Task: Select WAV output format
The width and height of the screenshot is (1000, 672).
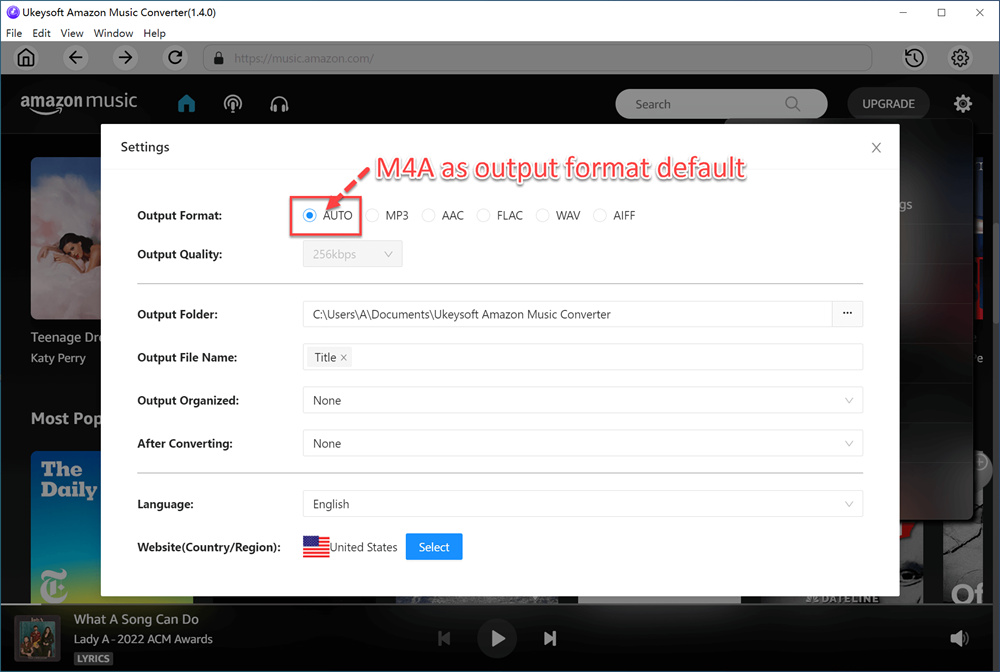Action: (x=542, y=215)
